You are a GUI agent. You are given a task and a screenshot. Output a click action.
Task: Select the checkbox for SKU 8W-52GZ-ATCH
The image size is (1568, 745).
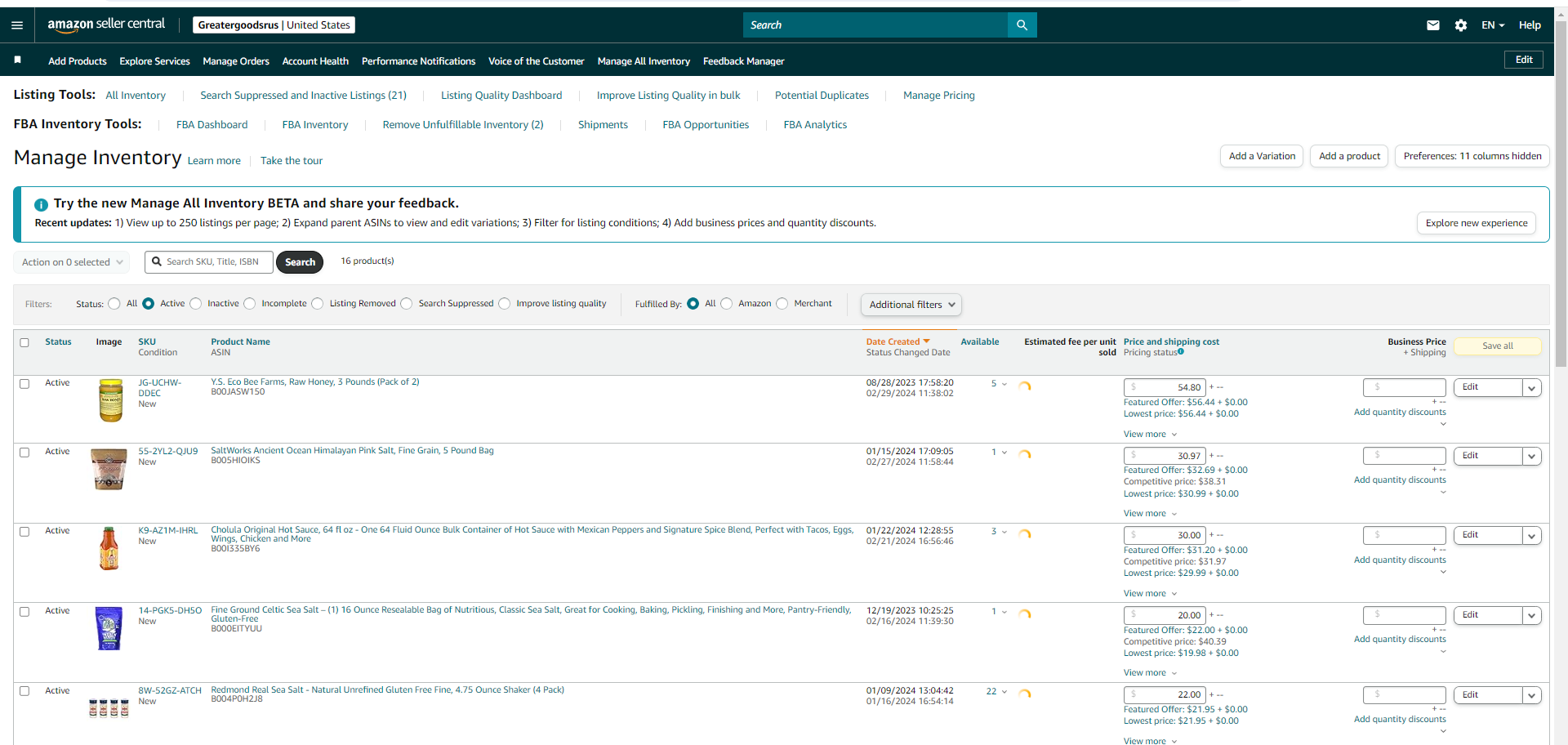24,691
